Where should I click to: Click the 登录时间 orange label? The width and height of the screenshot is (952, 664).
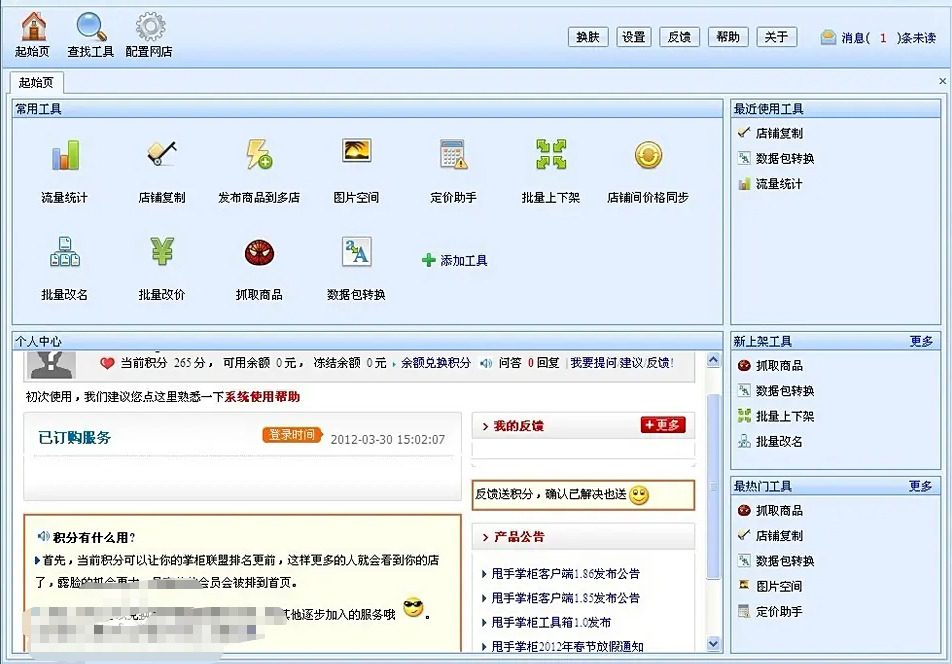coord(292,435)
